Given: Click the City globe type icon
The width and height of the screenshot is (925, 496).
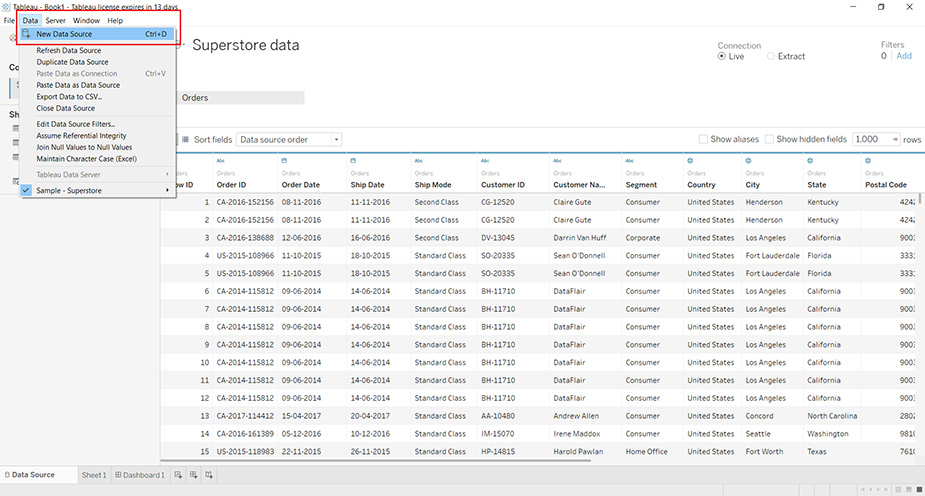Looking at the screenshot, I should (749, 160).
